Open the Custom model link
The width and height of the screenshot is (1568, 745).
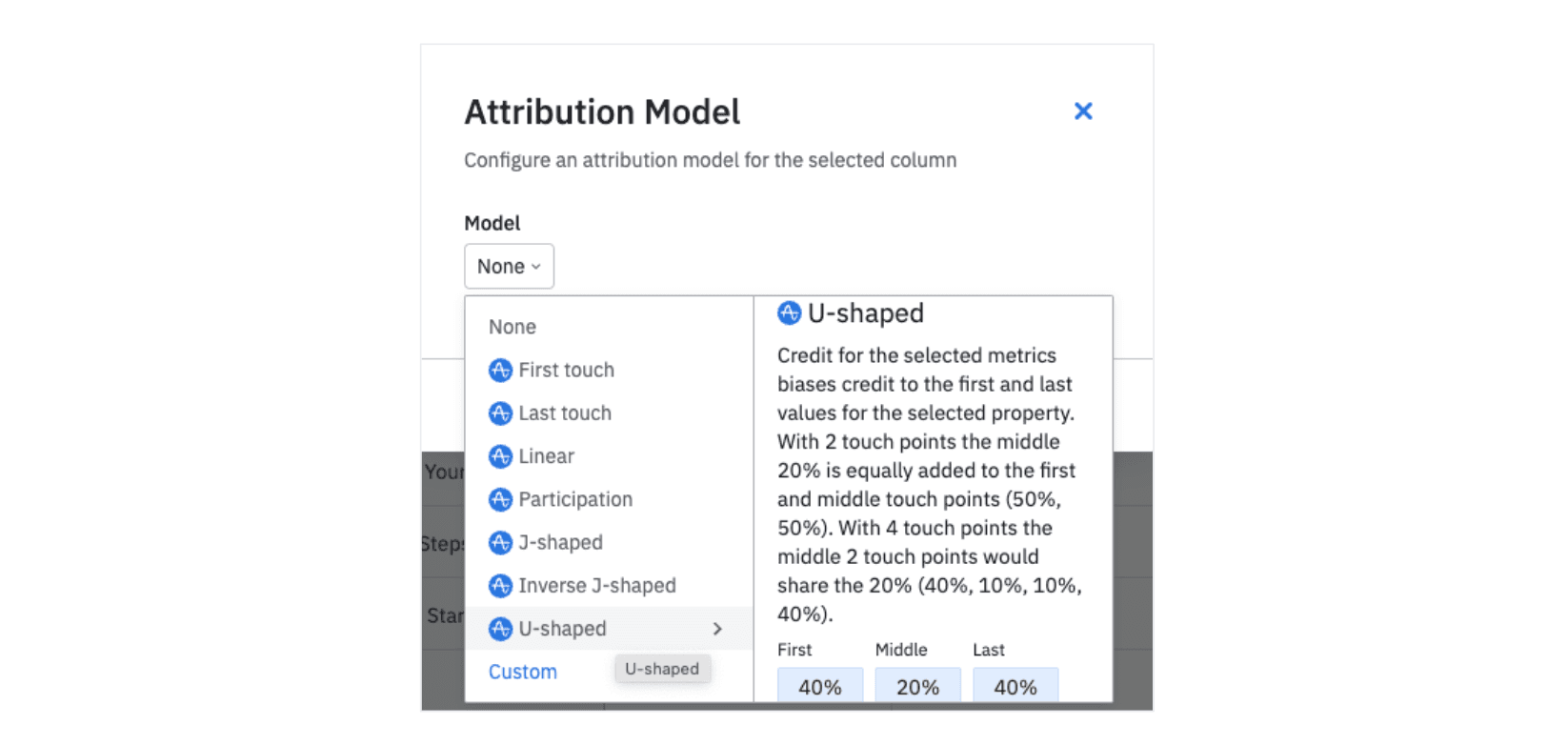point(523,672)
